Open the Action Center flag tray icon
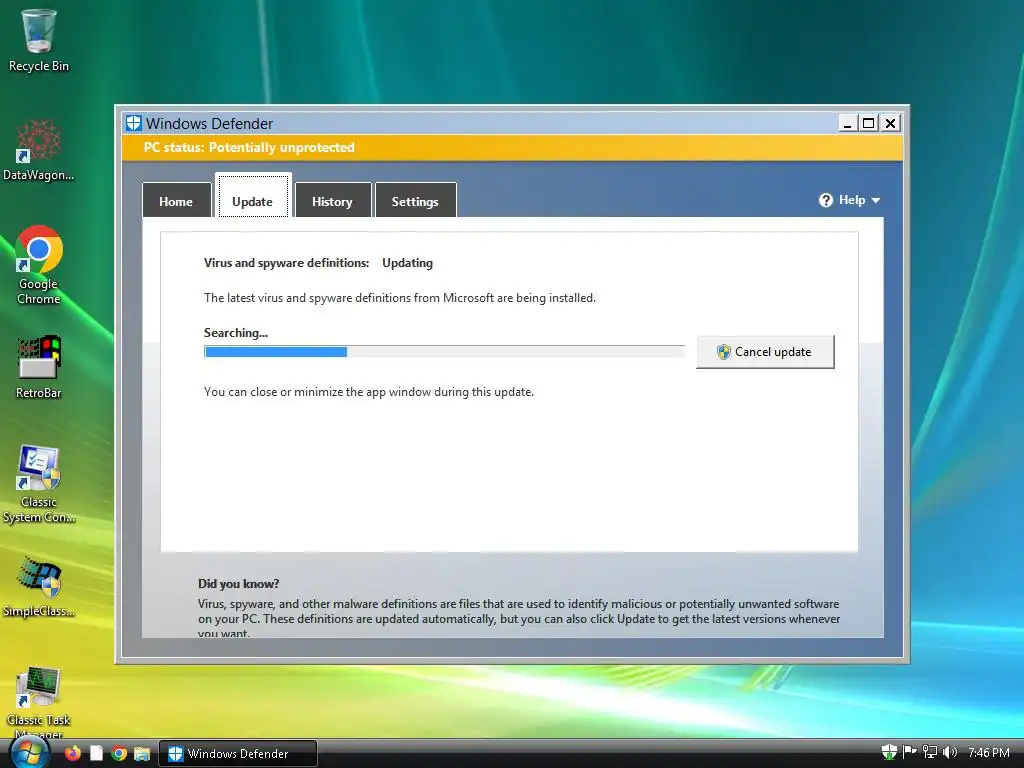The image size is (1024, 768). (x=909, y=752)
